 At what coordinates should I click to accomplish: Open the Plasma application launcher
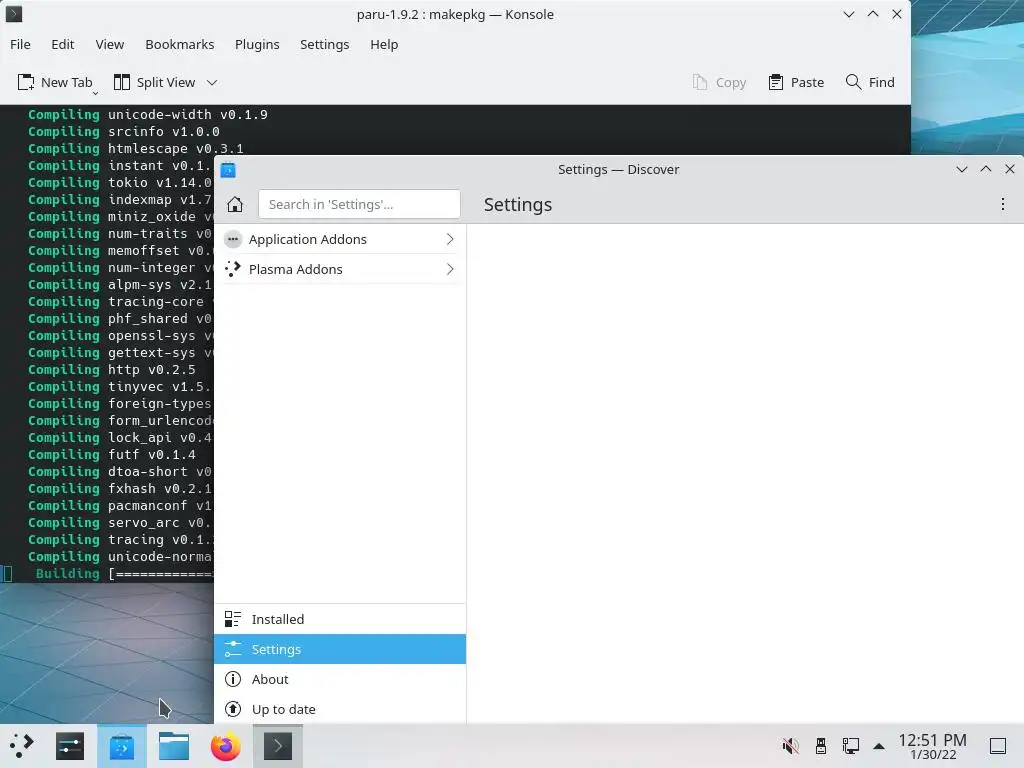22,746
